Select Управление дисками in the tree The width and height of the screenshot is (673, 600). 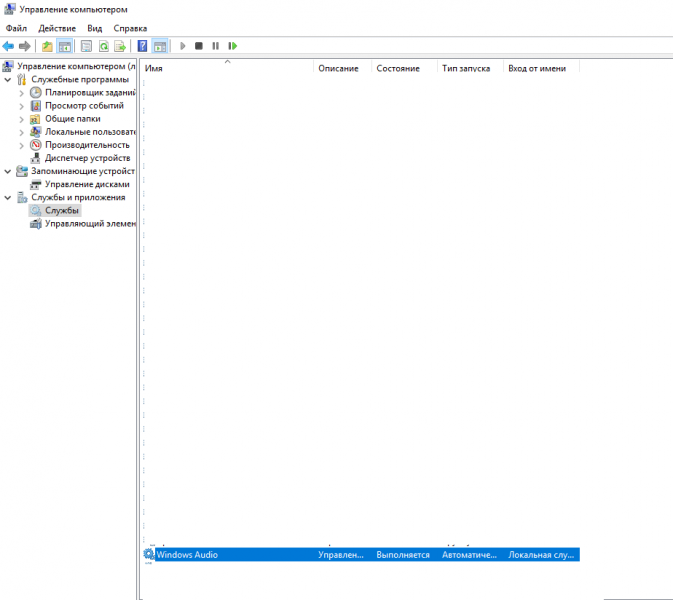[87, 184]
